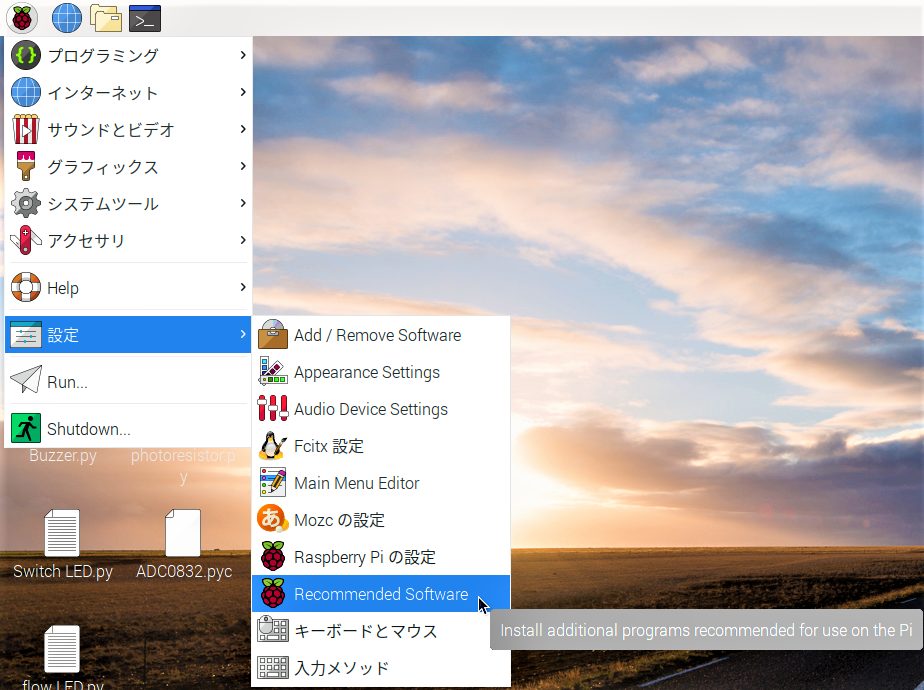The width and height of the screenshot is (924, 690).
Task: Select the flow LED.py desktop file icon
Action: click(x=62, y=648)
